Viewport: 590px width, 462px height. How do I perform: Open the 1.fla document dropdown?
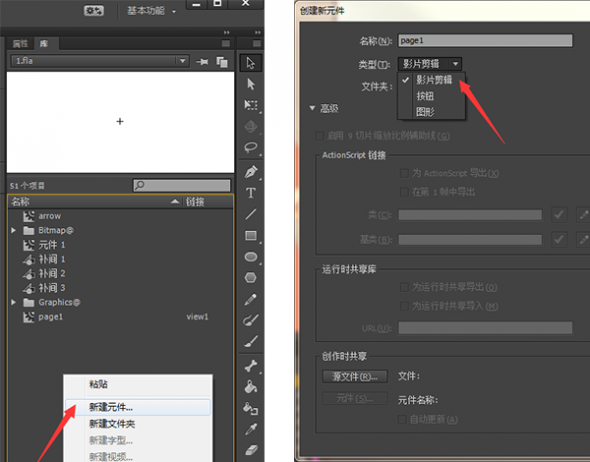[100, 61]
